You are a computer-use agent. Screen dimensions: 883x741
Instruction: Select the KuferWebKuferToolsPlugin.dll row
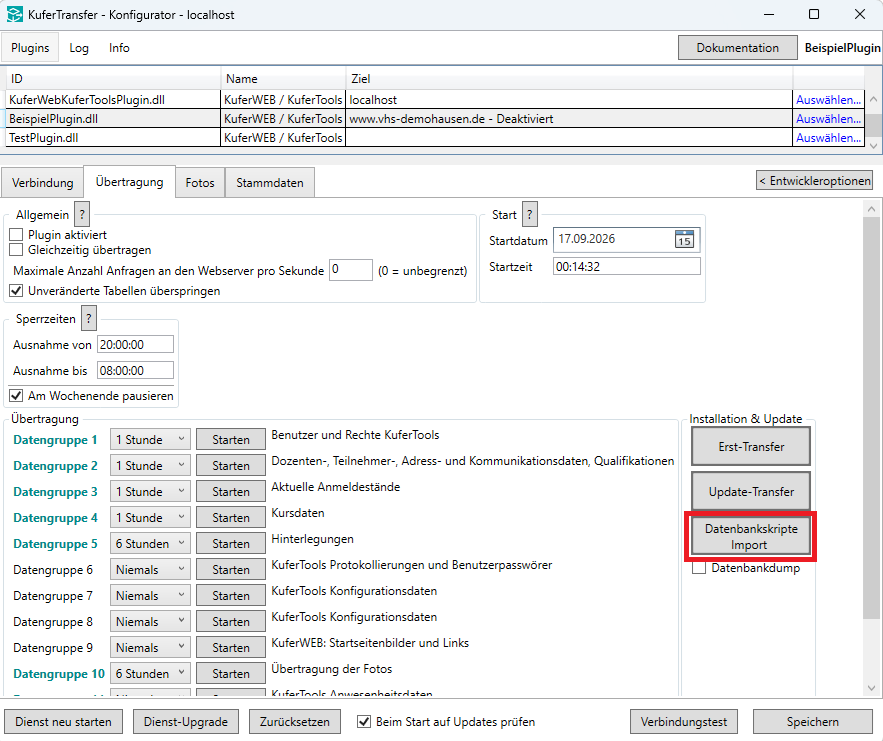coord(435,100)
